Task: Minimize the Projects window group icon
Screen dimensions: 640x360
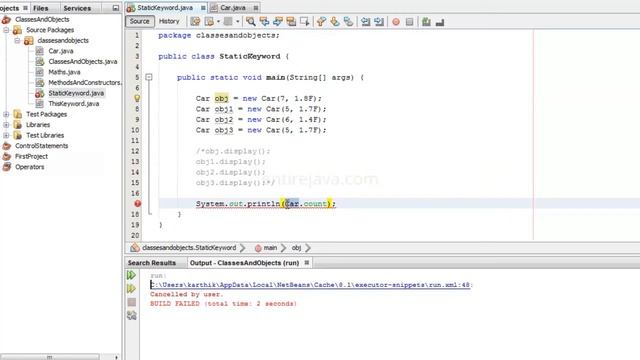Action: (116, 8)
